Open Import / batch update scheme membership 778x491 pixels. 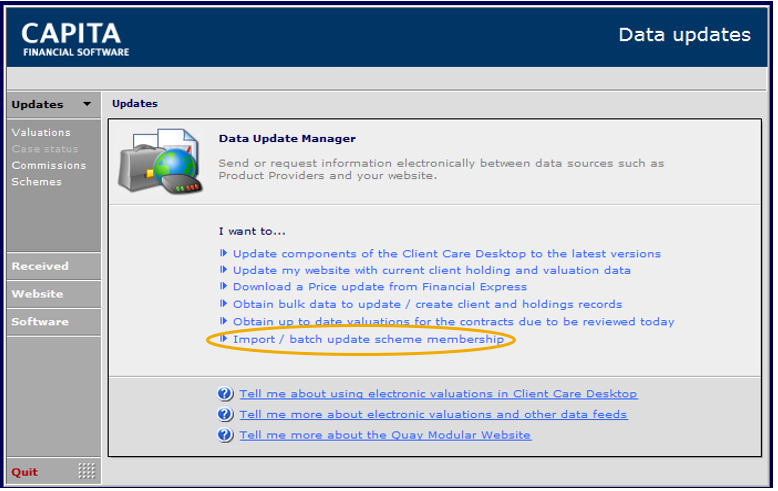tap(369, 339)
